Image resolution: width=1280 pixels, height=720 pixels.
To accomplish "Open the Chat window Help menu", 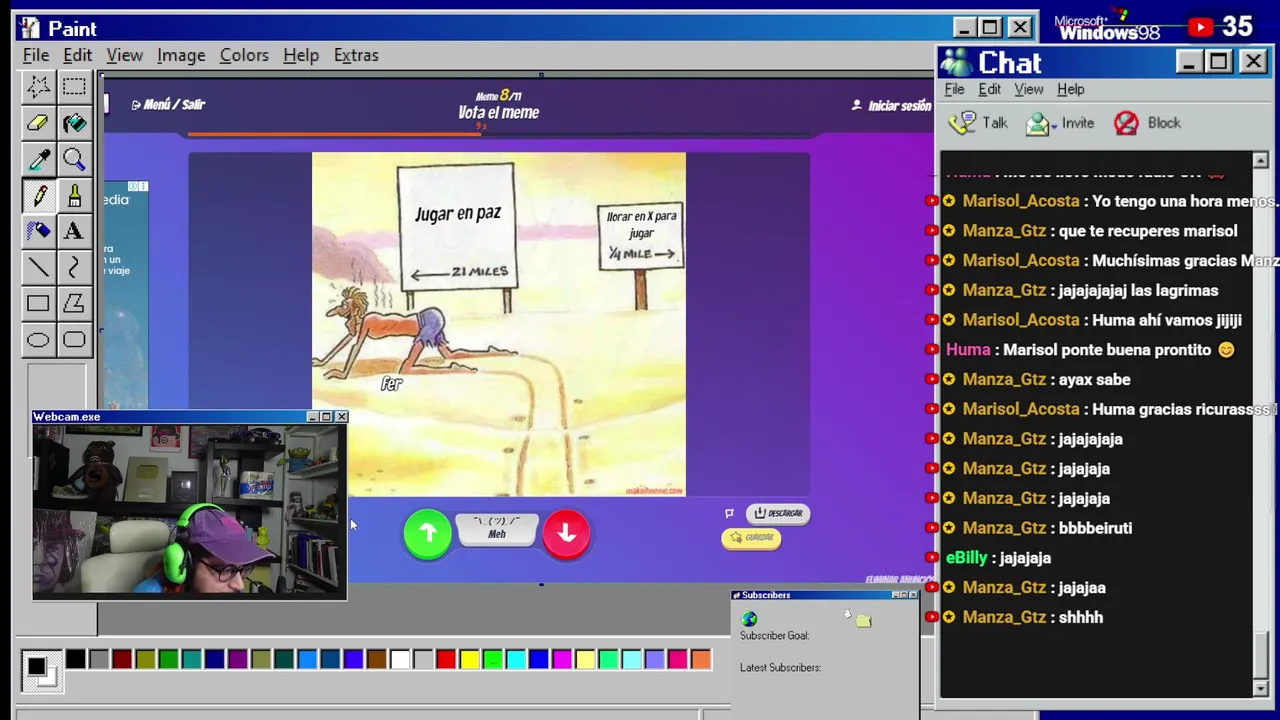I will [x=1071, y=89].
